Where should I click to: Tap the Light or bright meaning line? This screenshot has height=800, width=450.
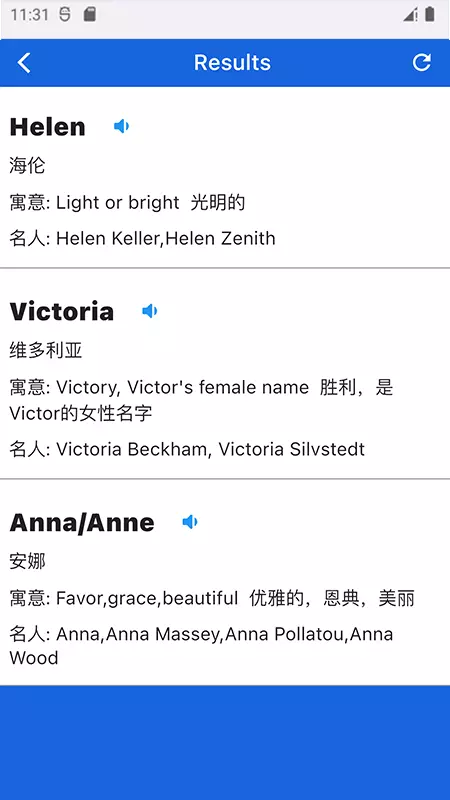click(x=128, y=203)
